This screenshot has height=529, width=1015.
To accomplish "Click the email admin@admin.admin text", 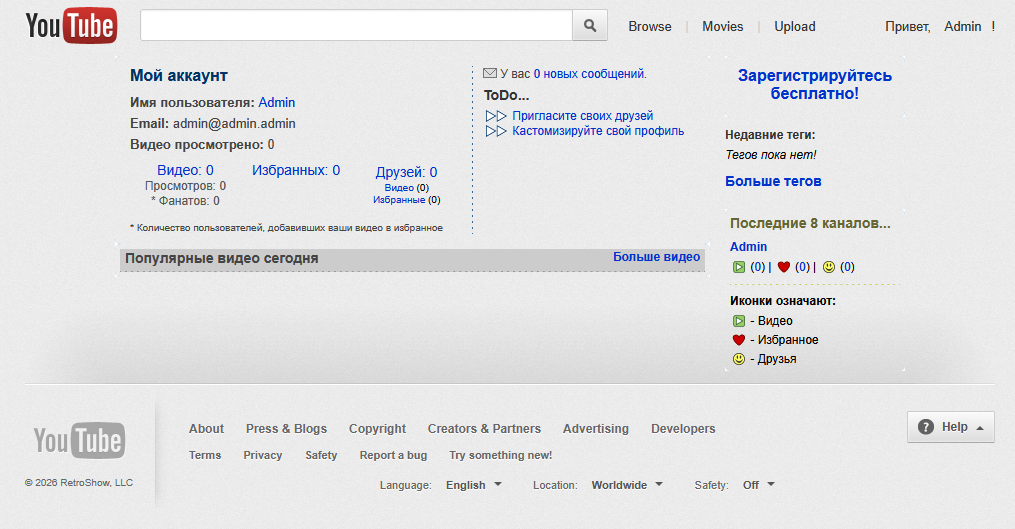I will 234,124.
